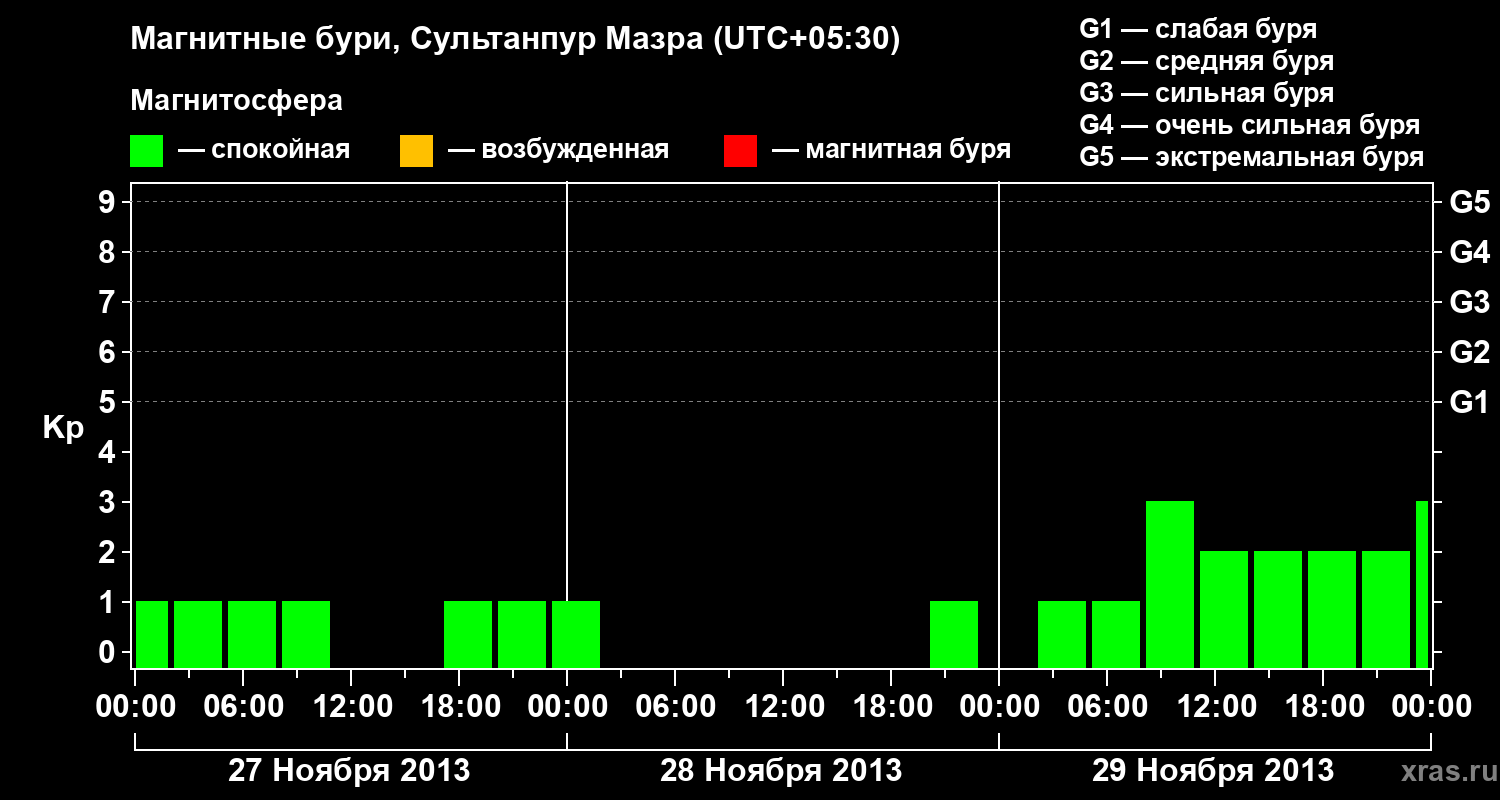Click the '12:00' time label for 28 Ноября

[783, 707]
